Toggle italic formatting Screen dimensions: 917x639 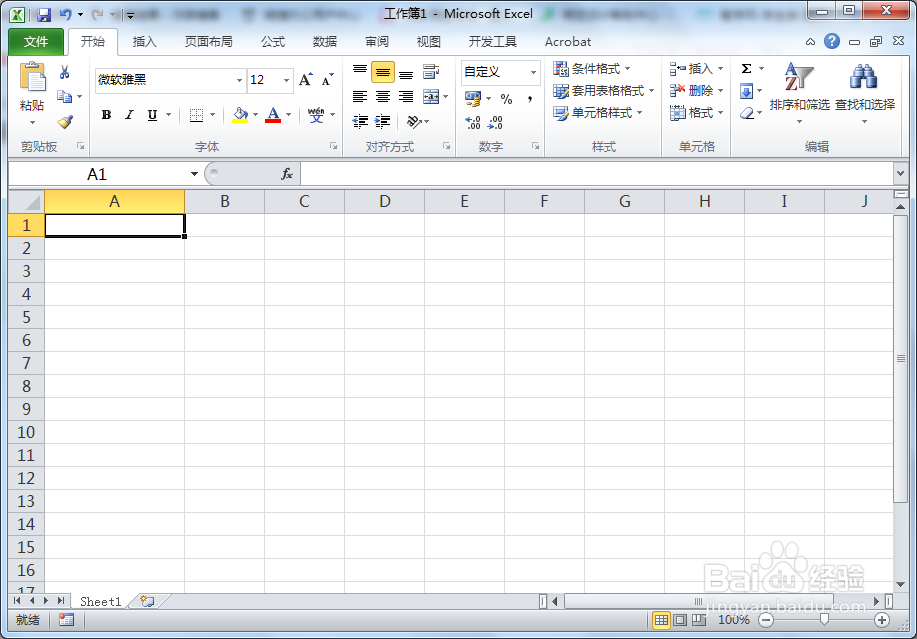[129, 115]
